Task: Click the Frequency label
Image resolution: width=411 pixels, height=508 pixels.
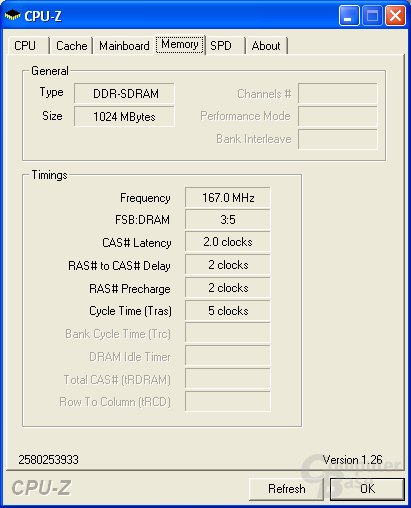Action: click(145, 198)
